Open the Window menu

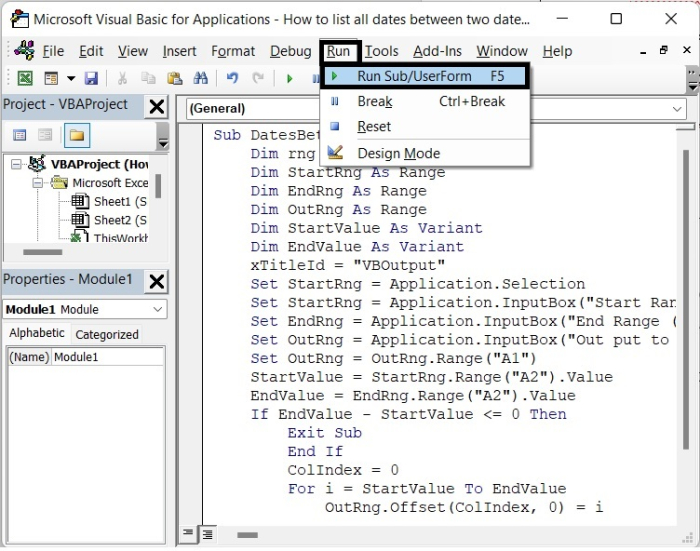[502, 51]
